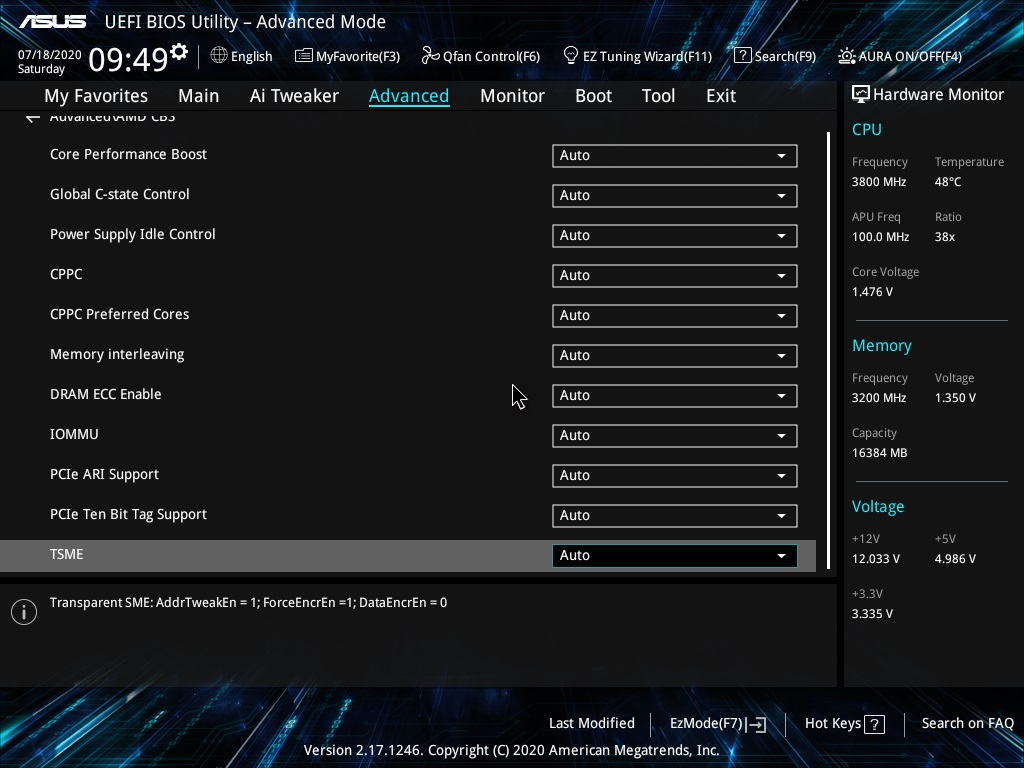Click the globe language icon
Screen dimensions: 1024x768
(219, 56)
